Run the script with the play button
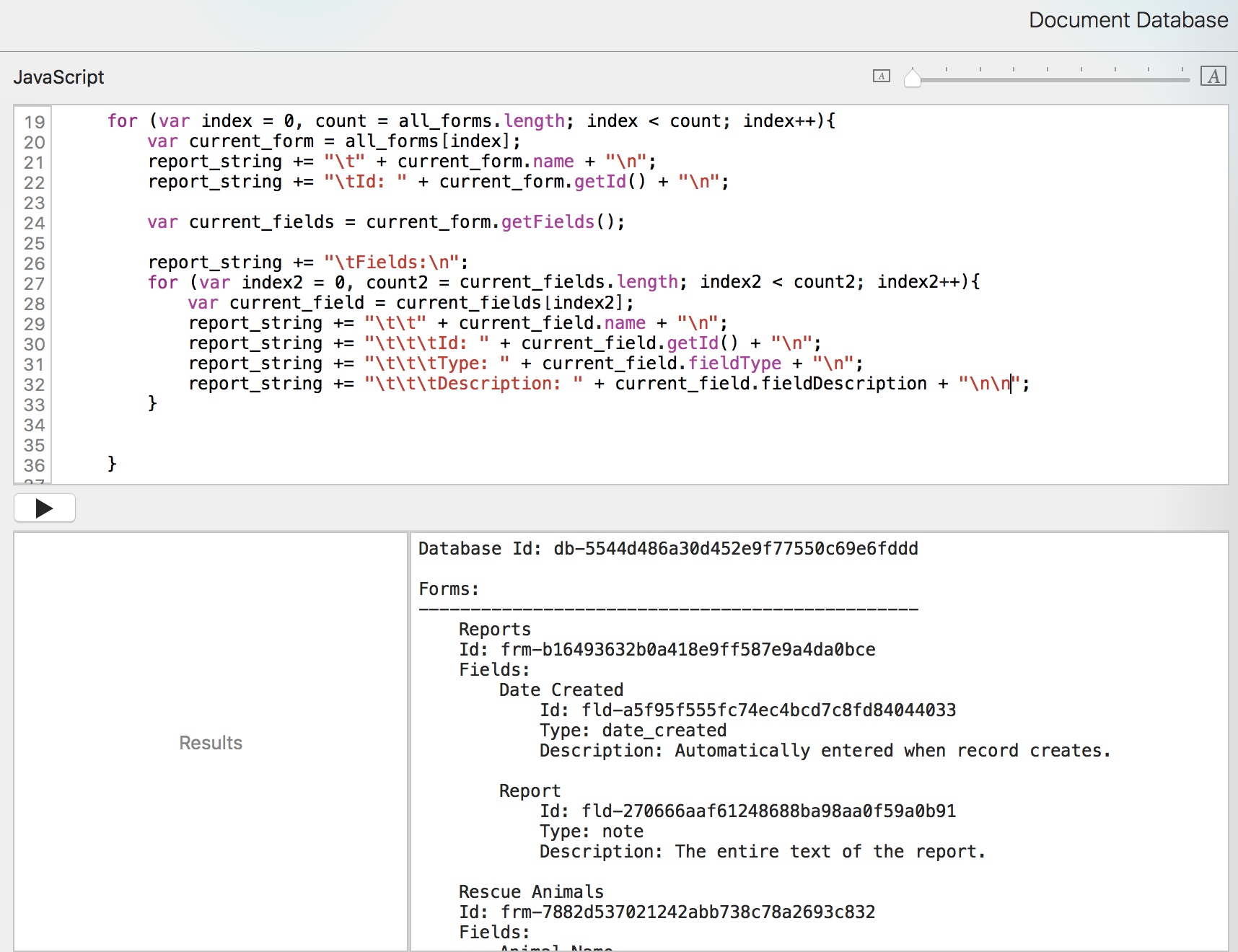Viewport: 1238px width, 952px height. (x=45, y=508)
